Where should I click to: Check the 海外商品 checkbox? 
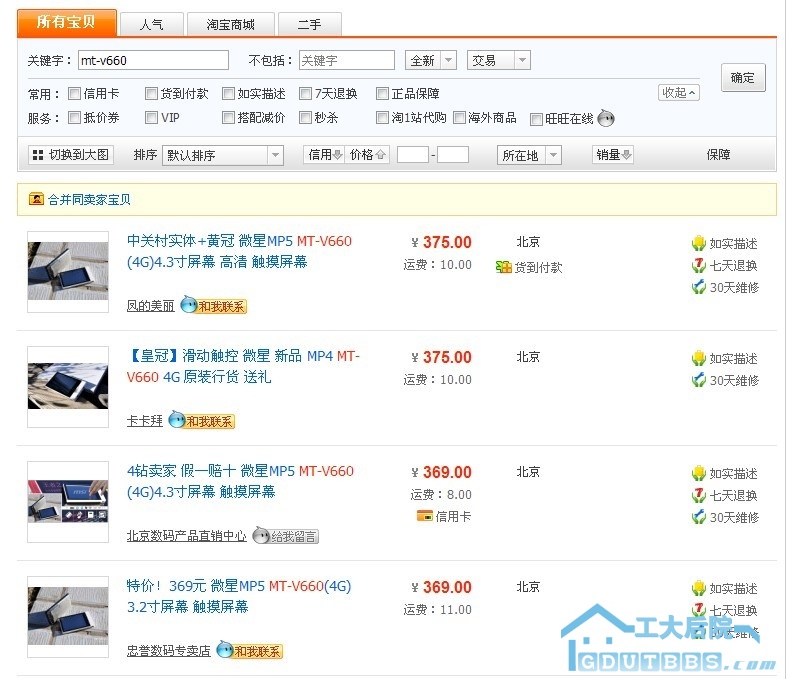[x=459, y=117]
